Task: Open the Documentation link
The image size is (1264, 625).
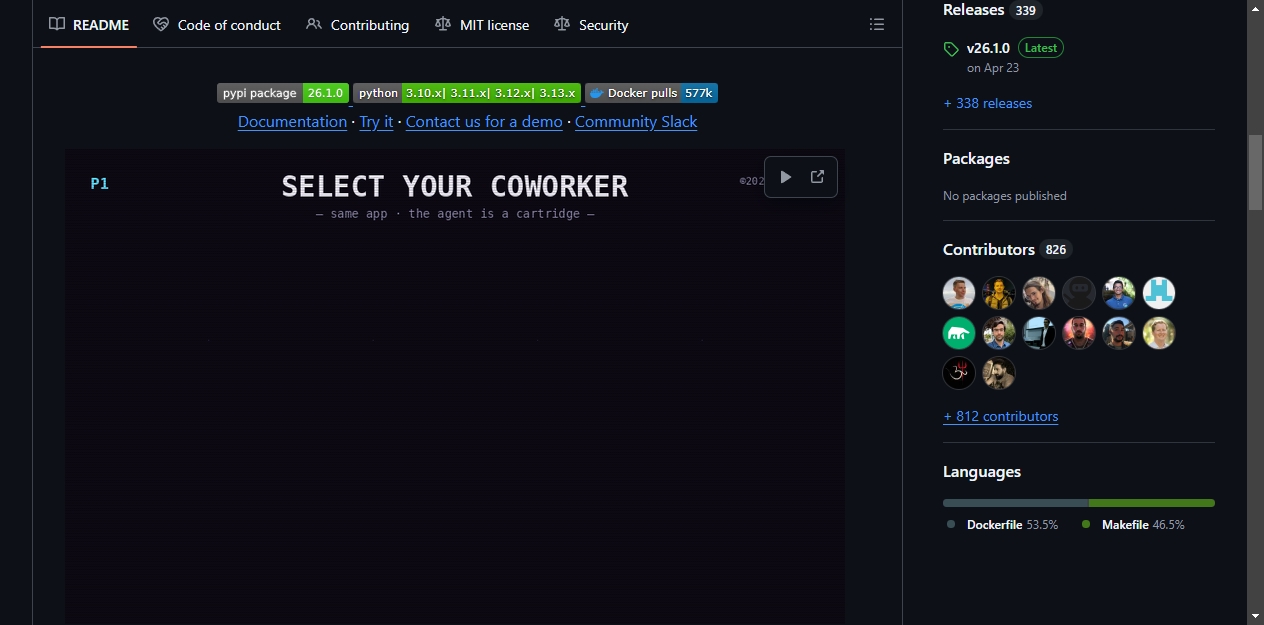Action: [292, 122]
